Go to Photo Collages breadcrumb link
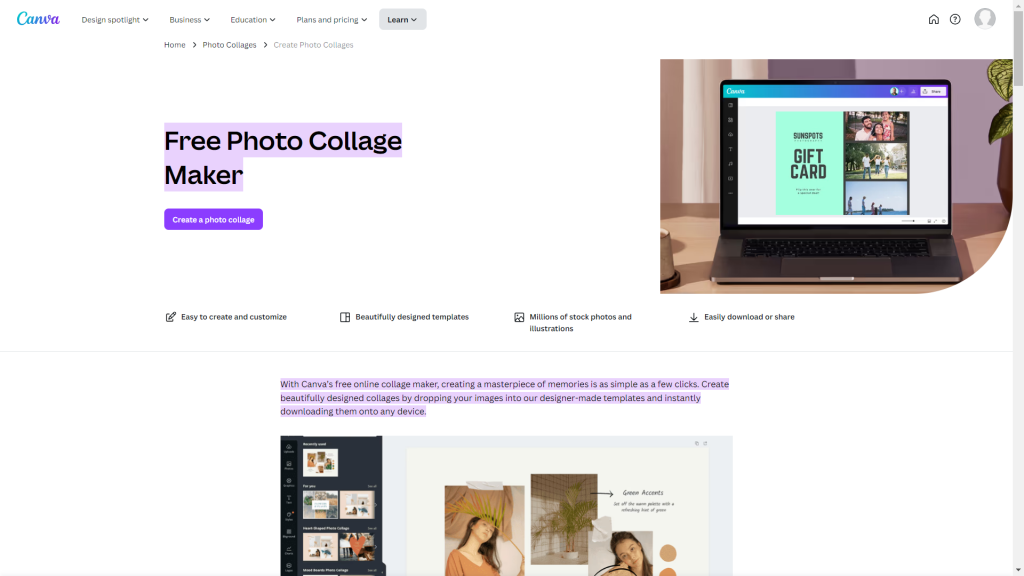 pos(229,45)
